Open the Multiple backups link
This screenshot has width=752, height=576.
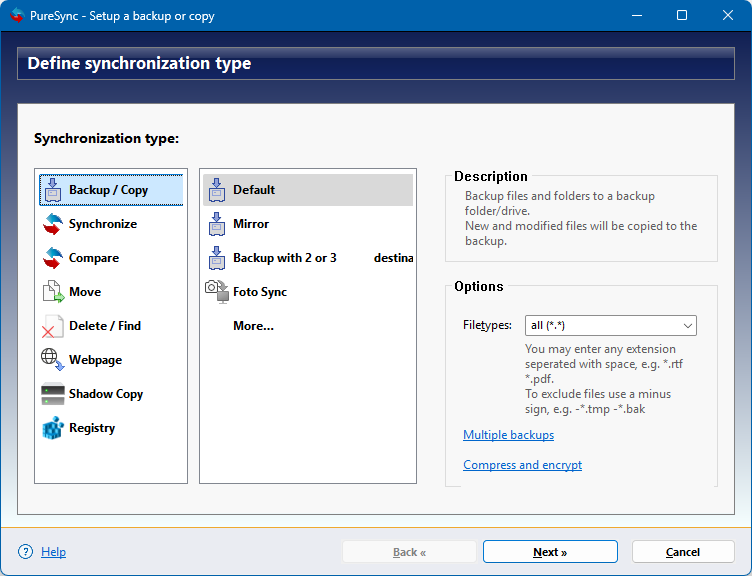click(508, 435)
